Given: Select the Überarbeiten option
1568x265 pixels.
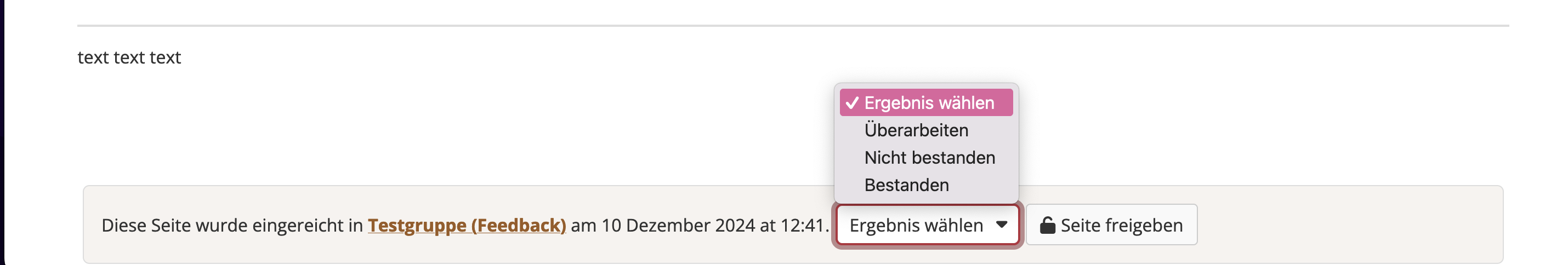Looking at the screenshot, I should (916, 130).
